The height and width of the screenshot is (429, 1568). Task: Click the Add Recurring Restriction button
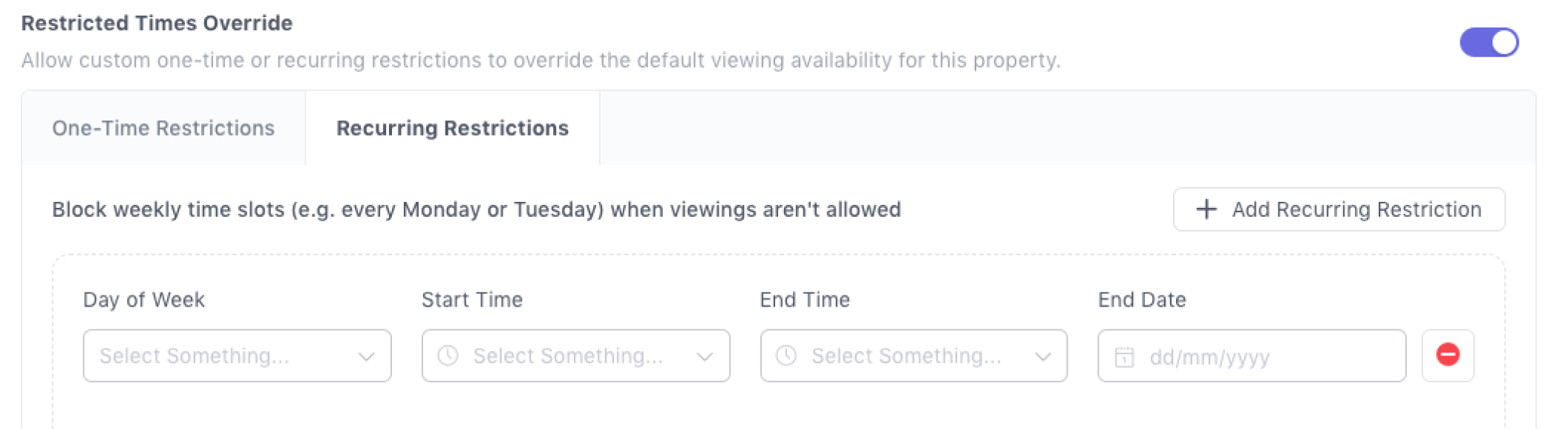click(1339, 209)
